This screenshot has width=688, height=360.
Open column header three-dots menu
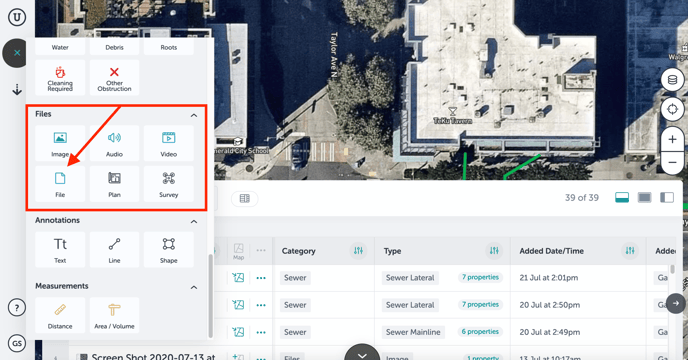261,250
